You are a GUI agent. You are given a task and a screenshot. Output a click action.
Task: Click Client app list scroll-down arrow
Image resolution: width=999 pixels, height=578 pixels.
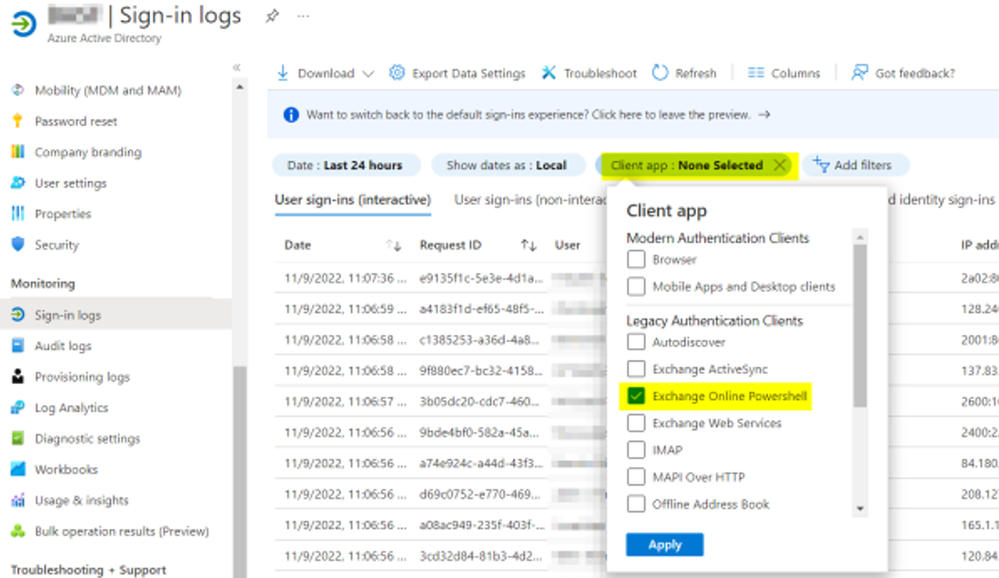tap(860, 509)
